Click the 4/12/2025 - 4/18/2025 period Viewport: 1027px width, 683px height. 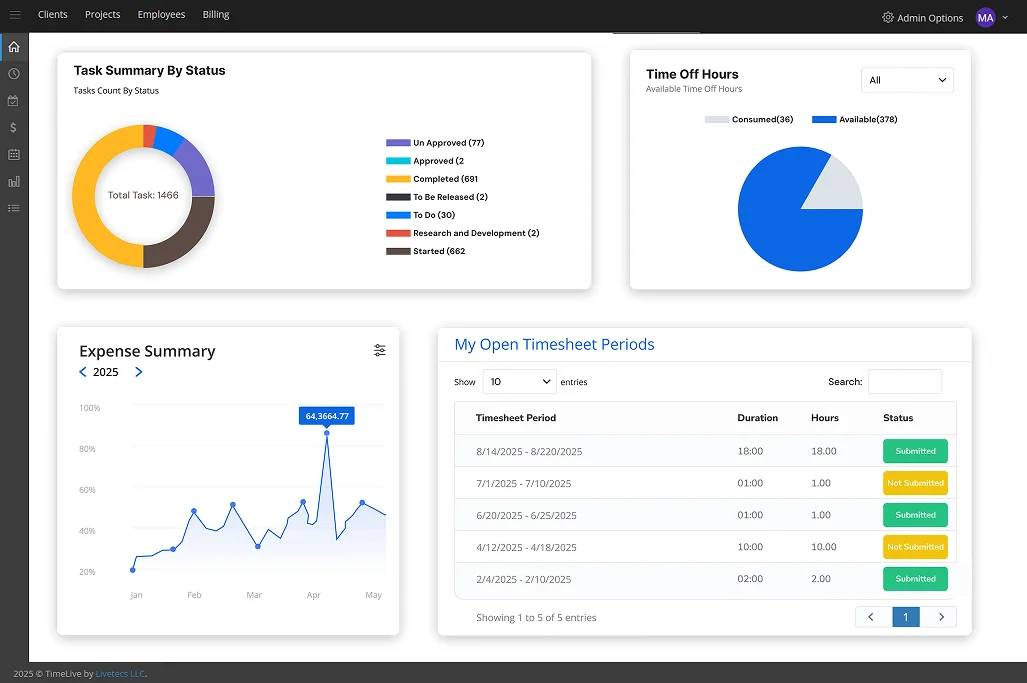point(526,547)
